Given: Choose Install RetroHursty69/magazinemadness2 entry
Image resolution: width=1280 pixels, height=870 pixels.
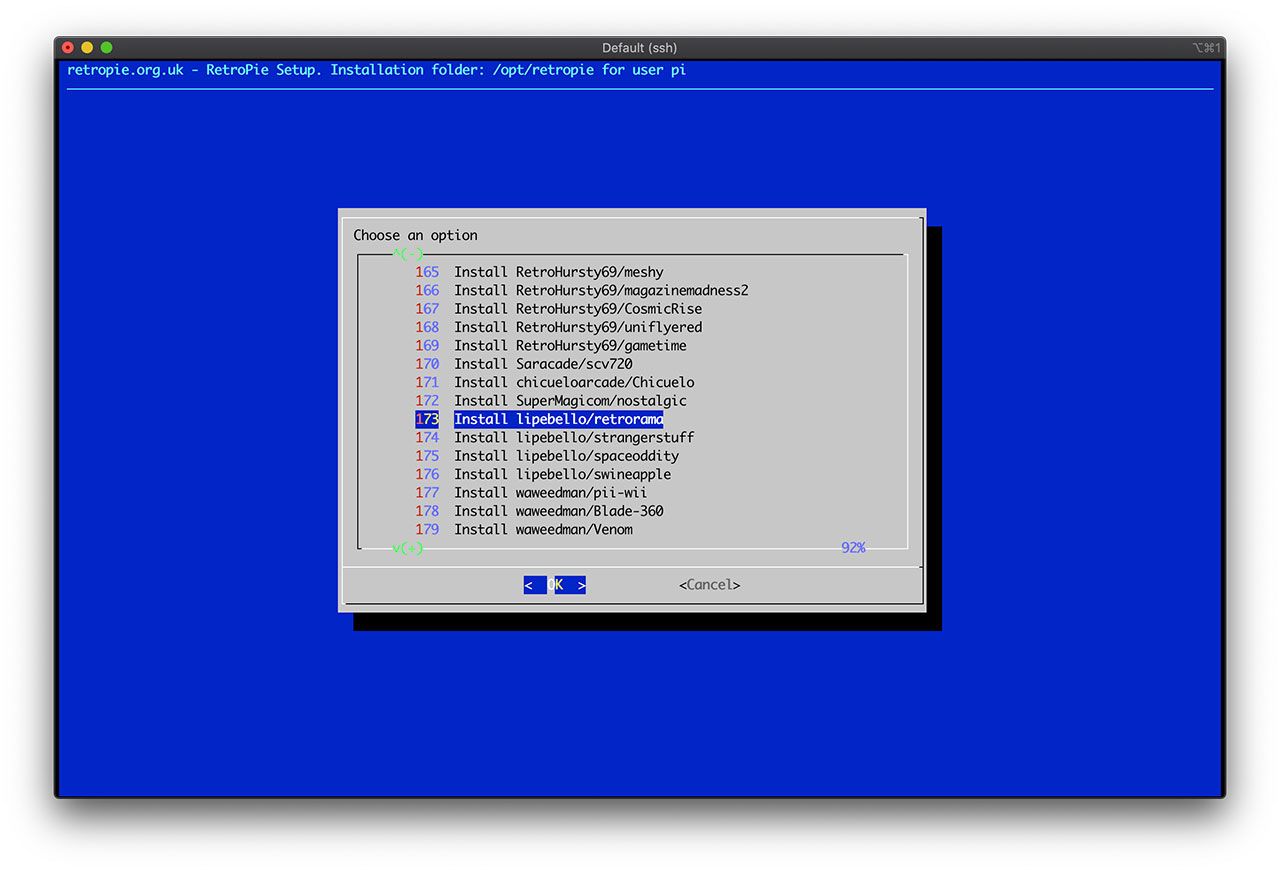Looking at the screenshot, I should point(600,291).
